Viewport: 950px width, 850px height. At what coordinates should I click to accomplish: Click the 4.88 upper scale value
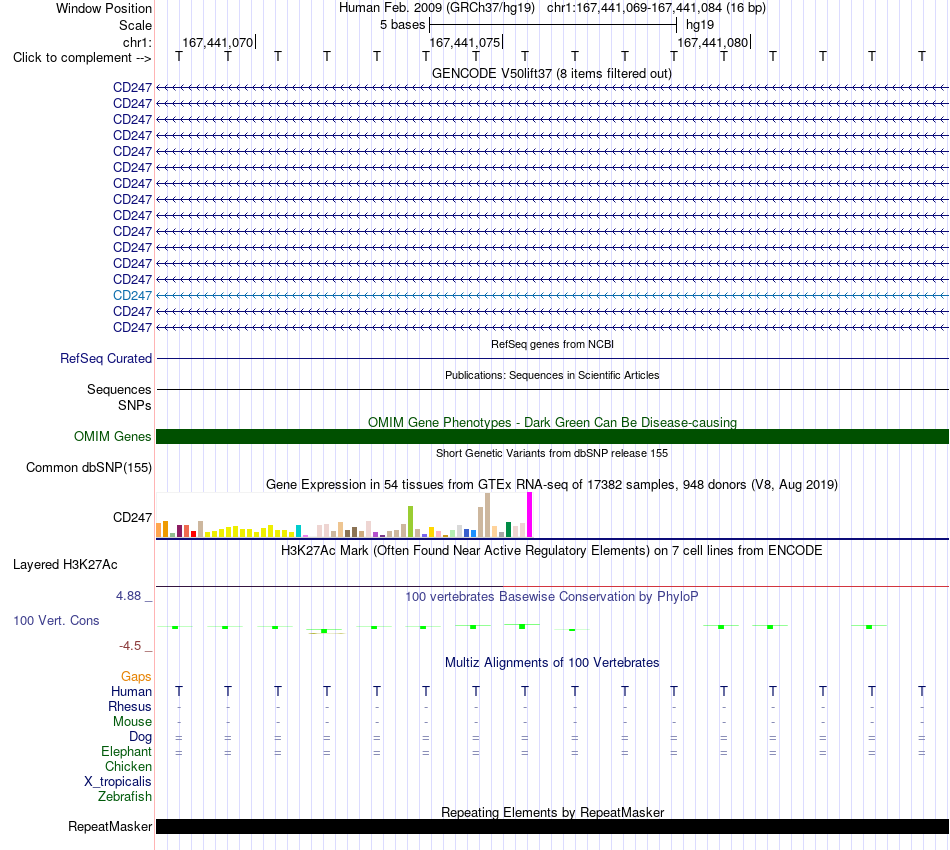click(x=128, y=596)
